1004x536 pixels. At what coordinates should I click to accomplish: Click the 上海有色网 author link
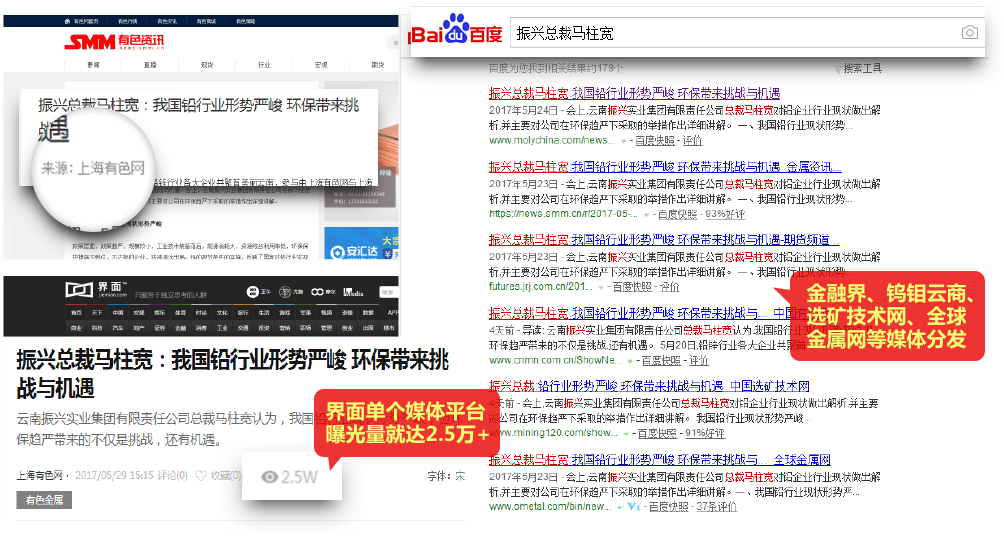[x=40, y=476]
